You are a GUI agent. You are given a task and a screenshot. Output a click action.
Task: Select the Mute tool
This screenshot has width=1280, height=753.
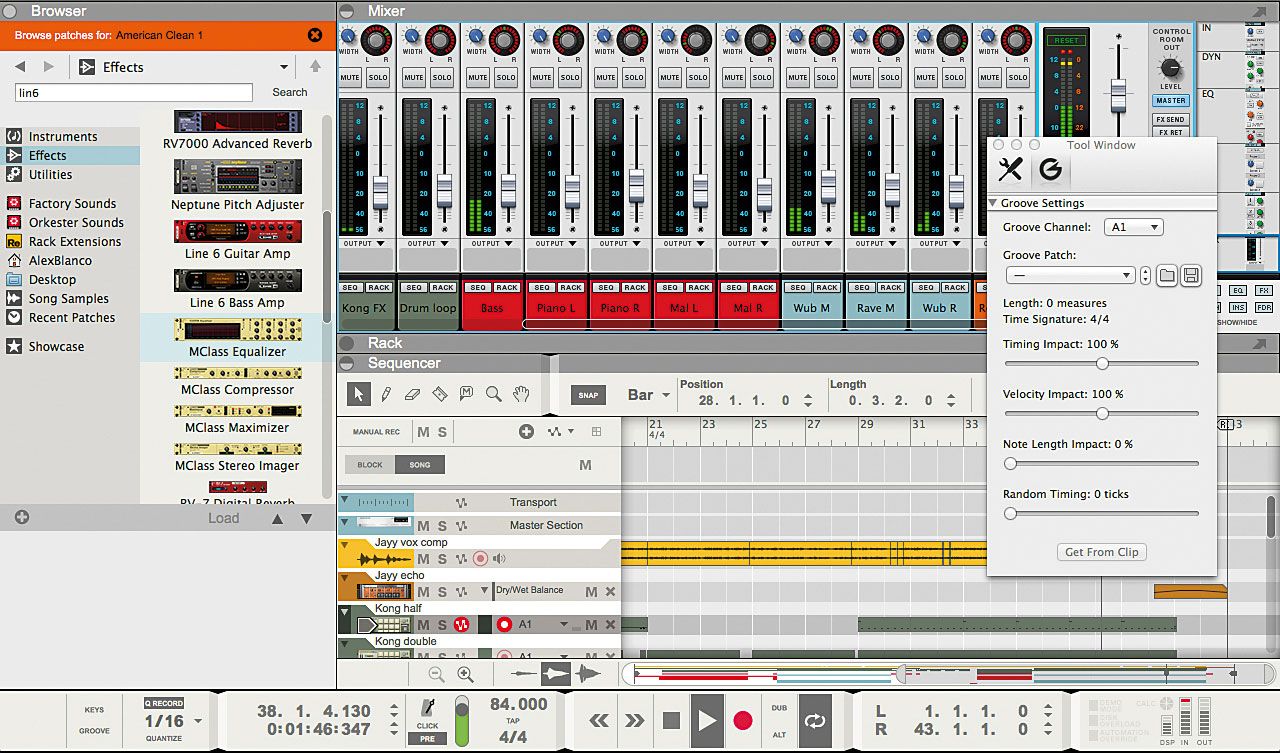coord(466,394)
